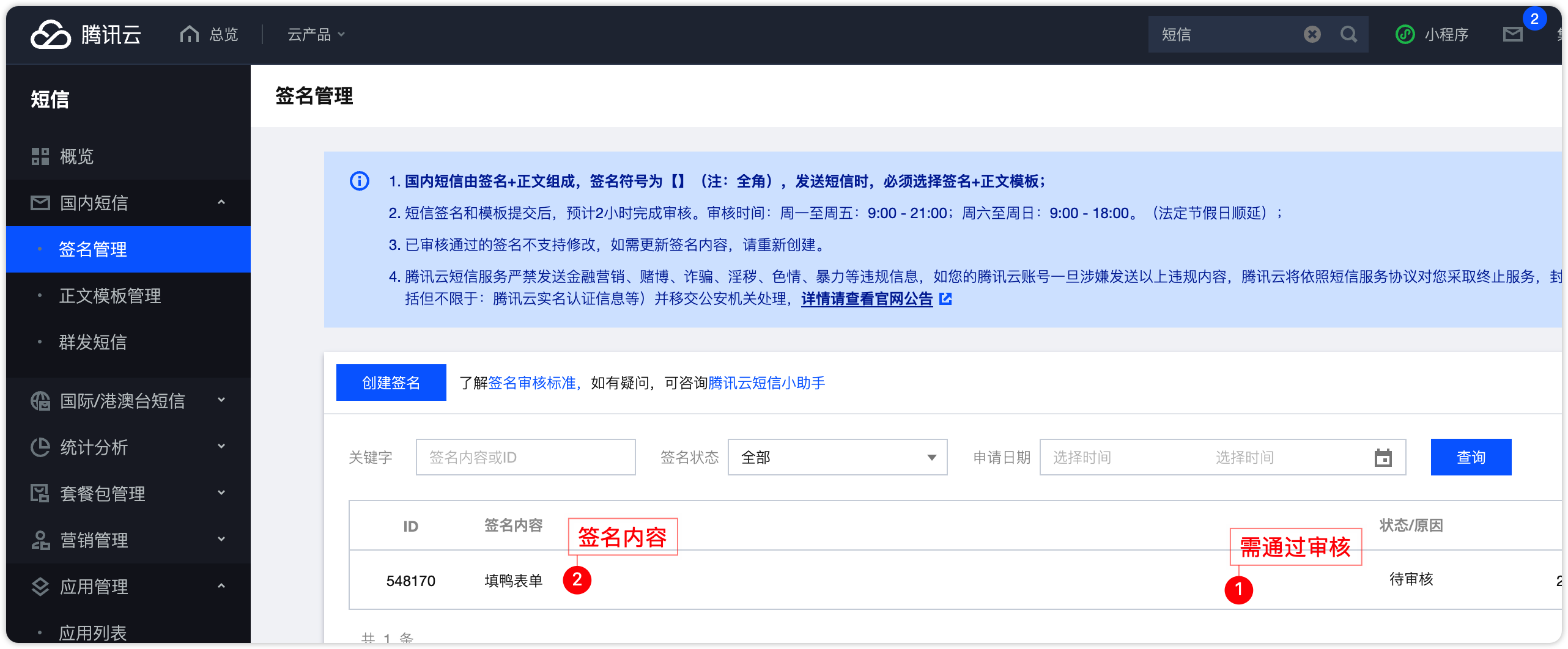Screen dimensions: 1568x649
Task: Click the signature ID 548170
Action: [x=411, y=581]
